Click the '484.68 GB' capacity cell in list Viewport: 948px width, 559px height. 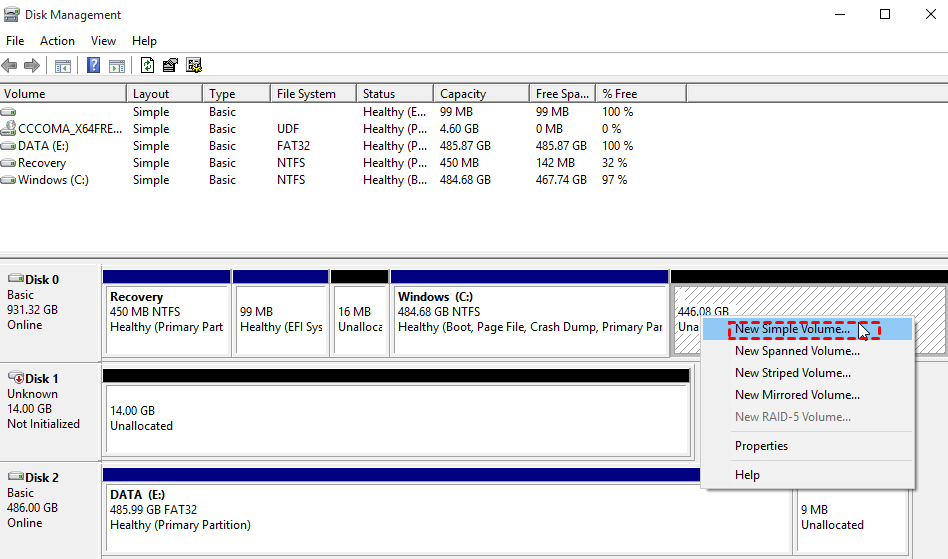pyautogui.click(x=465, y=179)
